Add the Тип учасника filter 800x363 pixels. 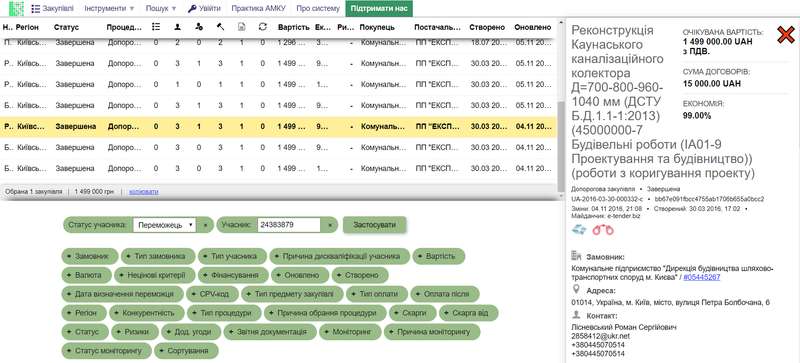232,256
